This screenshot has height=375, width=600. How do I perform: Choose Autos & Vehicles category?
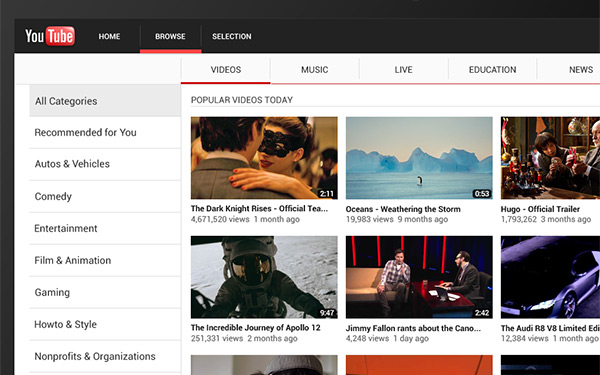point(105,164)
